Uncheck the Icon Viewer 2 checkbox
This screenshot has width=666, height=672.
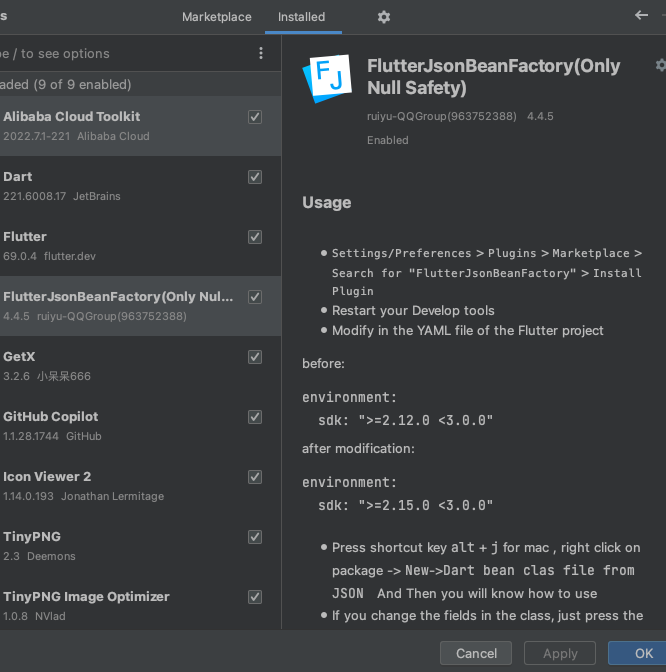[x=255, y=477]
